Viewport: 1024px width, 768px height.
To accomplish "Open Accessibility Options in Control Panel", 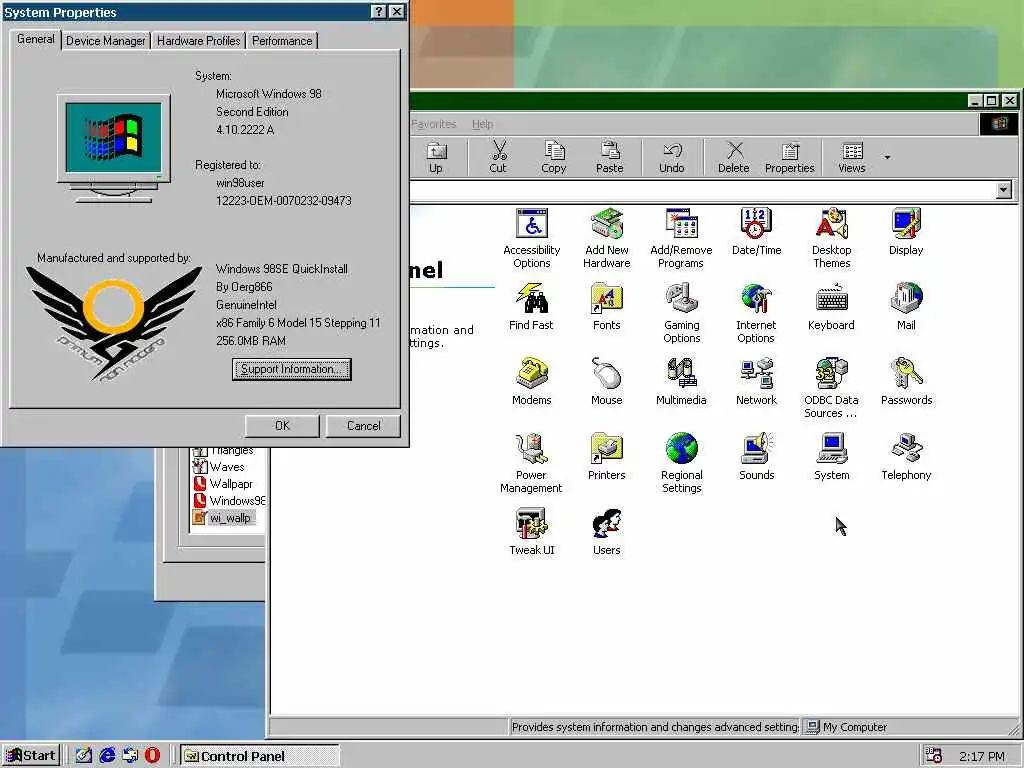I will pos(532,238).
